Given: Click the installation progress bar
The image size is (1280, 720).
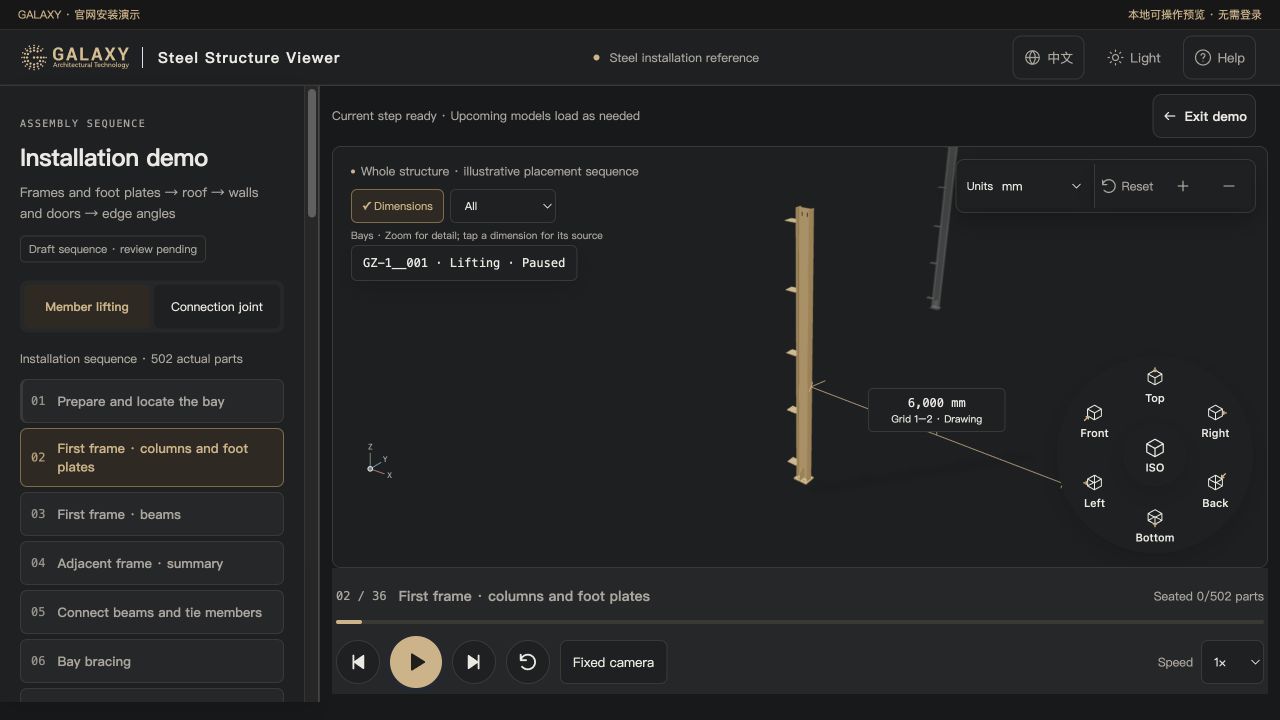Looking at the screenshot, I should (800, 622).
